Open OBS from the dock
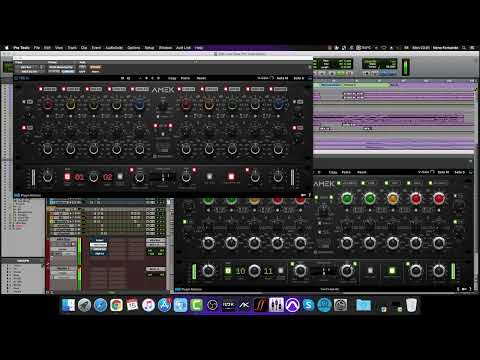The height and width of the screenshot is (360, 480). [212, 305]
